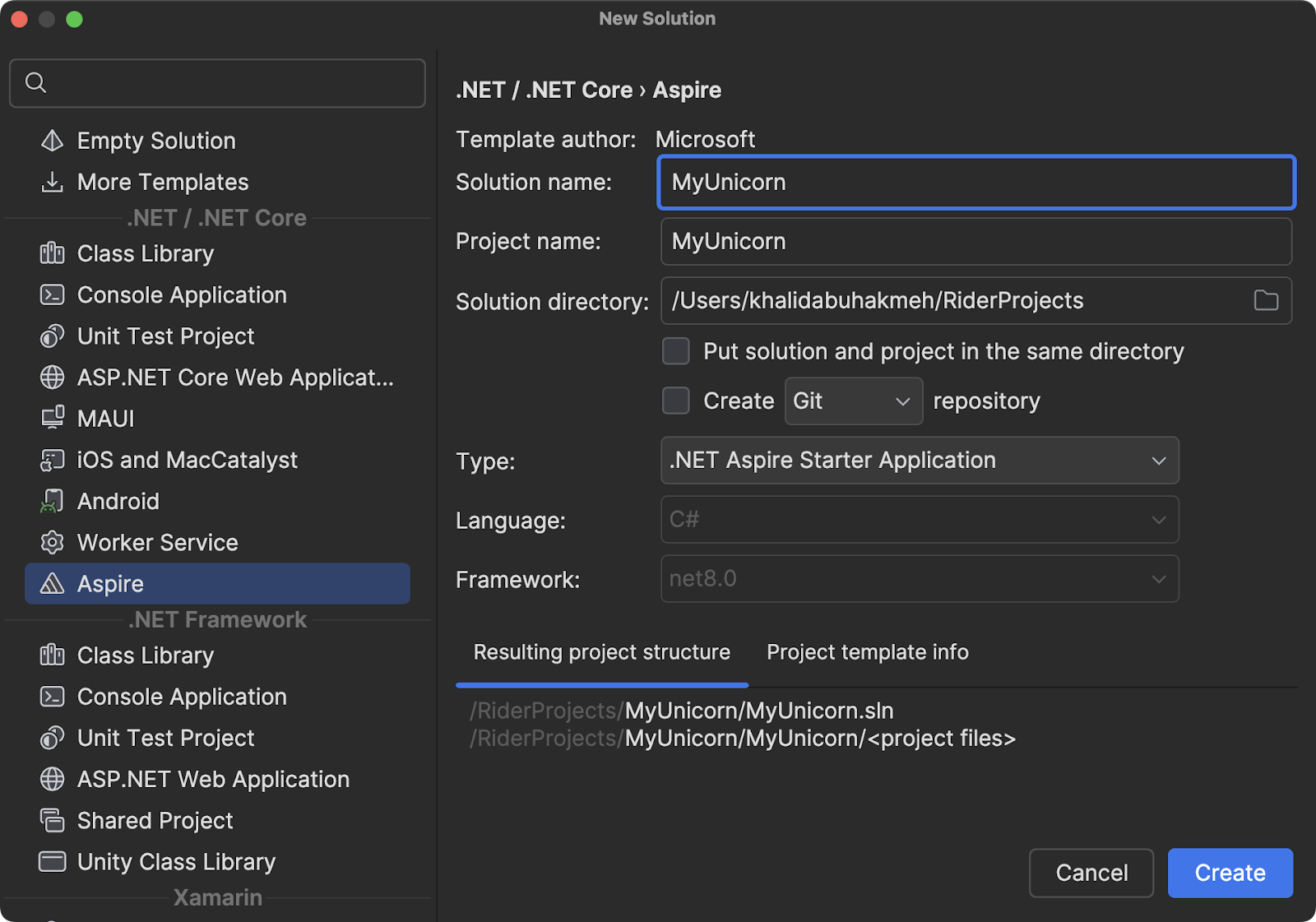Open the Framework net8.0 dropdown
1316x922 pixels.
920,578
